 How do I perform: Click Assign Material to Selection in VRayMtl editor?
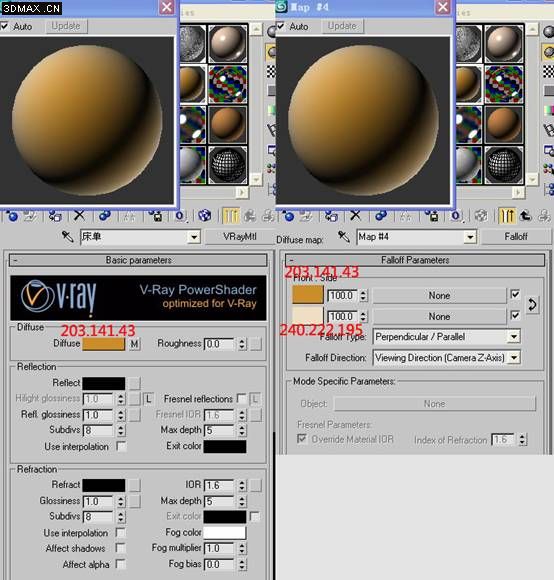[55, 216]
